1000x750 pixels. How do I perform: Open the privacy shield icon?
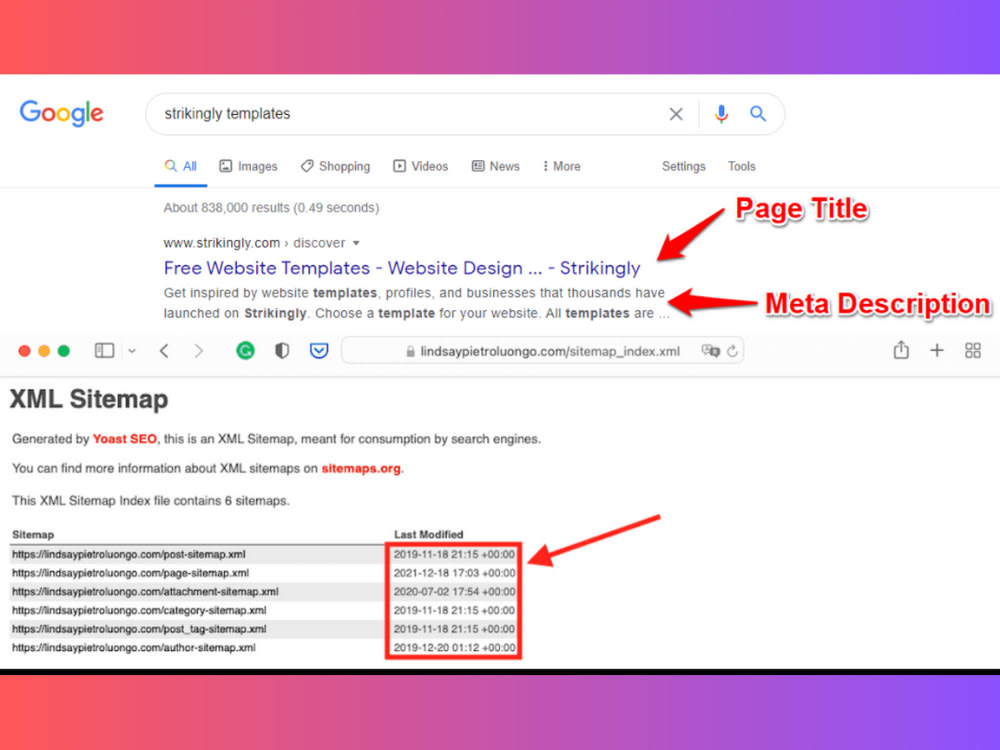coord(282,351)
